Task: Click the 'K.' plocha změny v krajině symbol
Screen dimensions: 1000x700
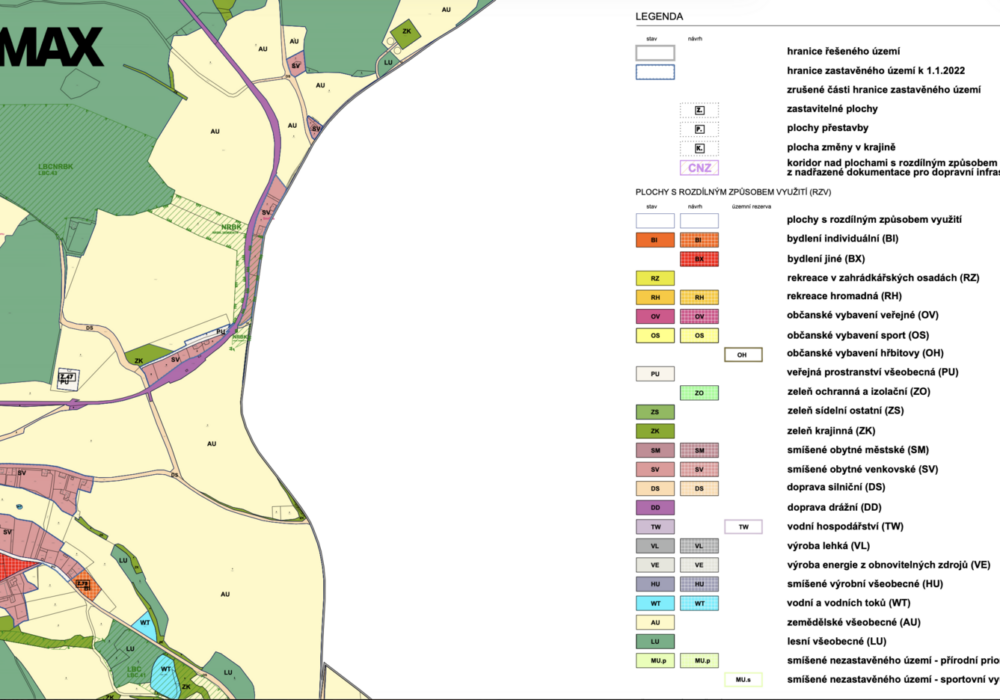Action: click(x=699, y=148)
